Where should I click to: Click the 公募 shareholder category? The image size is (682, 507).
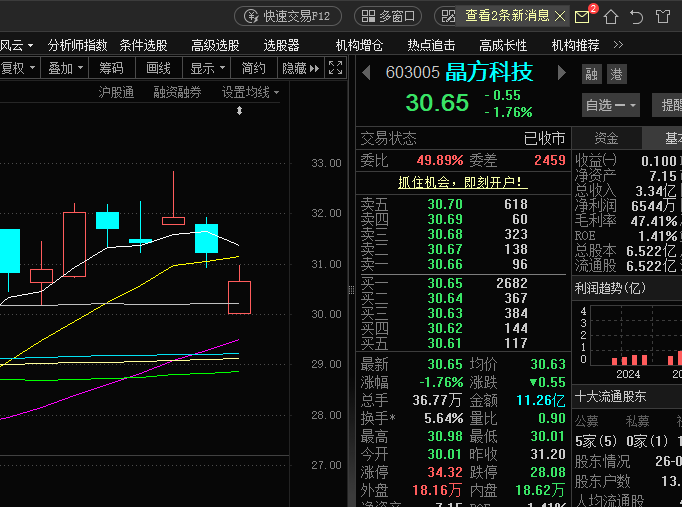coord(587,421)
